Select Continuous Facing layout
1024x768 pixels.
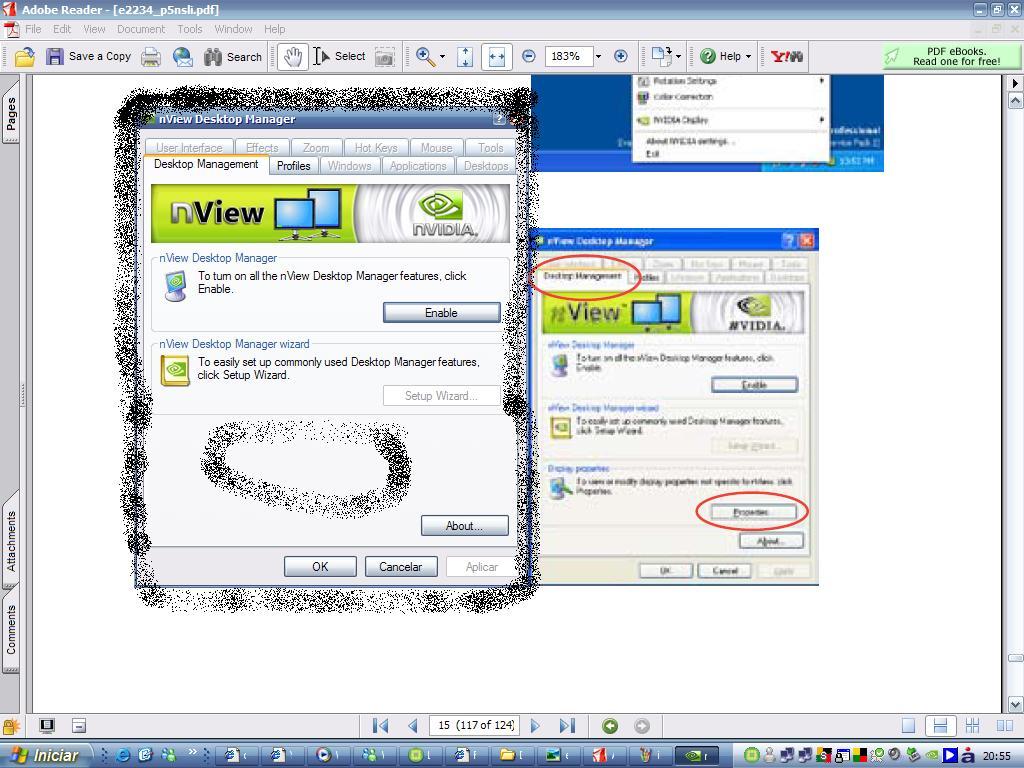(x=972, y=726)
